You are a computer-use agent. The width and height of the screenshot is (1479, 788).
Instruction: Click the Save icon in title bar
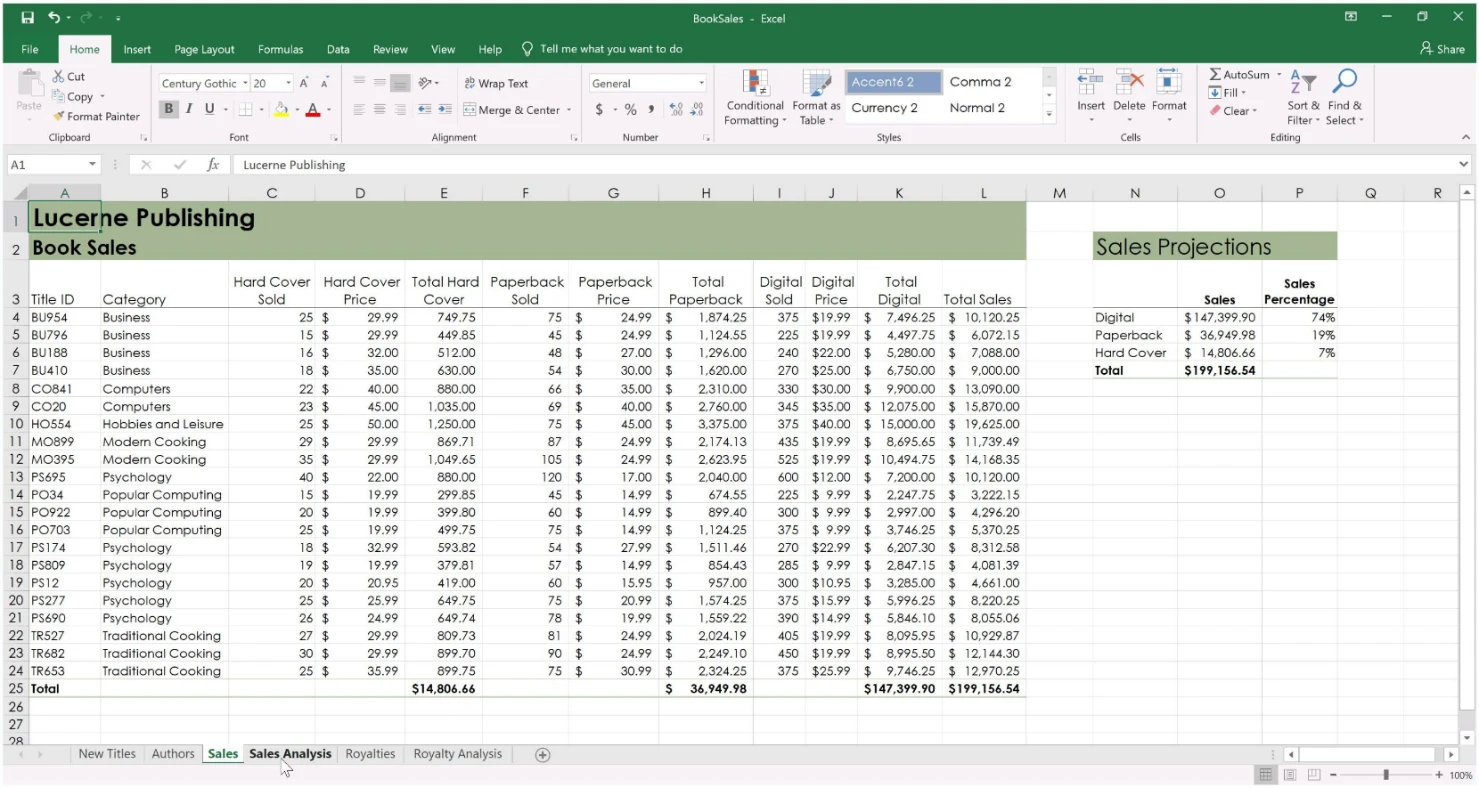(x=28, y=18)
